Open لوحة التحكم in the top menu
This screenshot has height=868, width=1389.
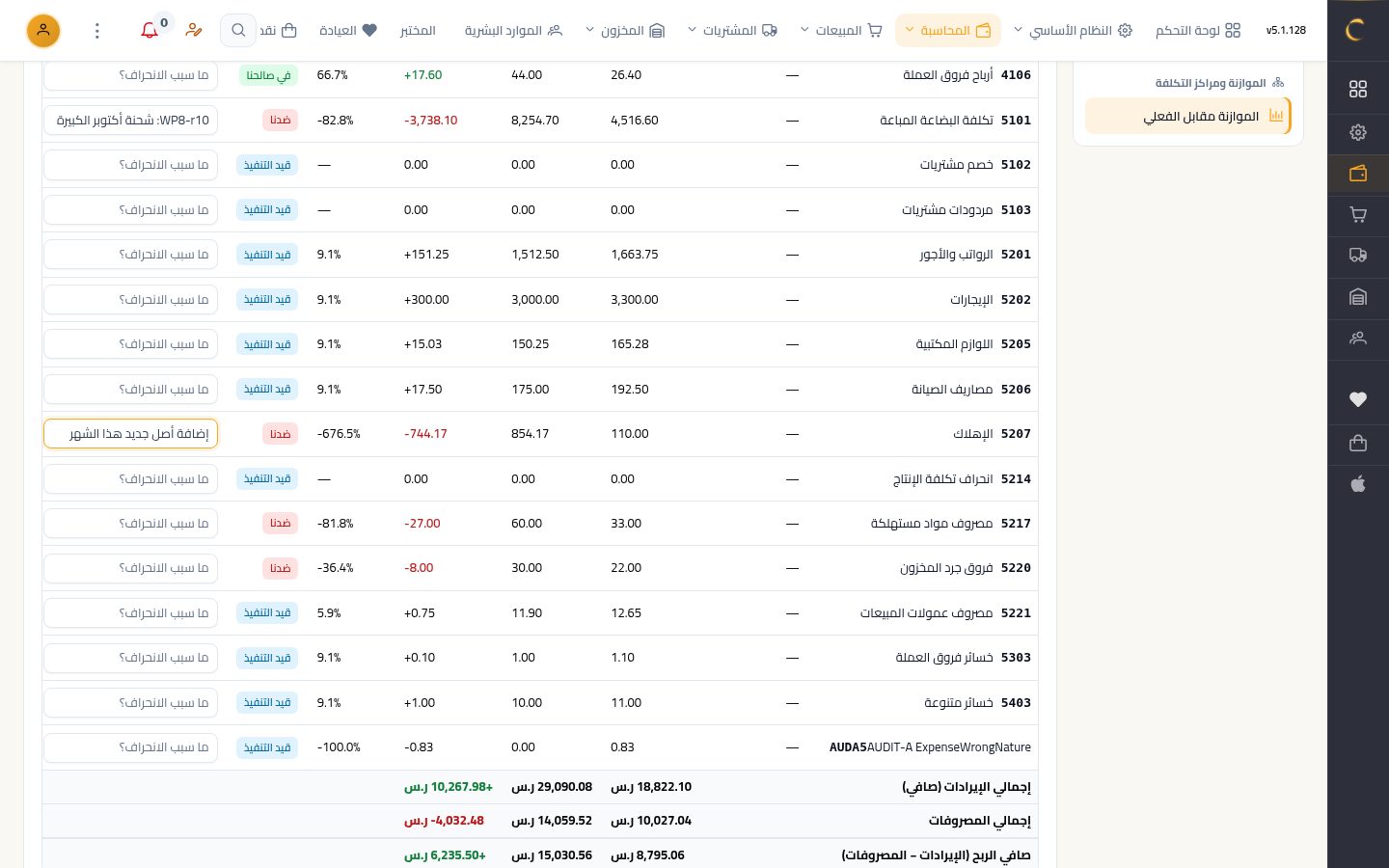coord(1198,31)
